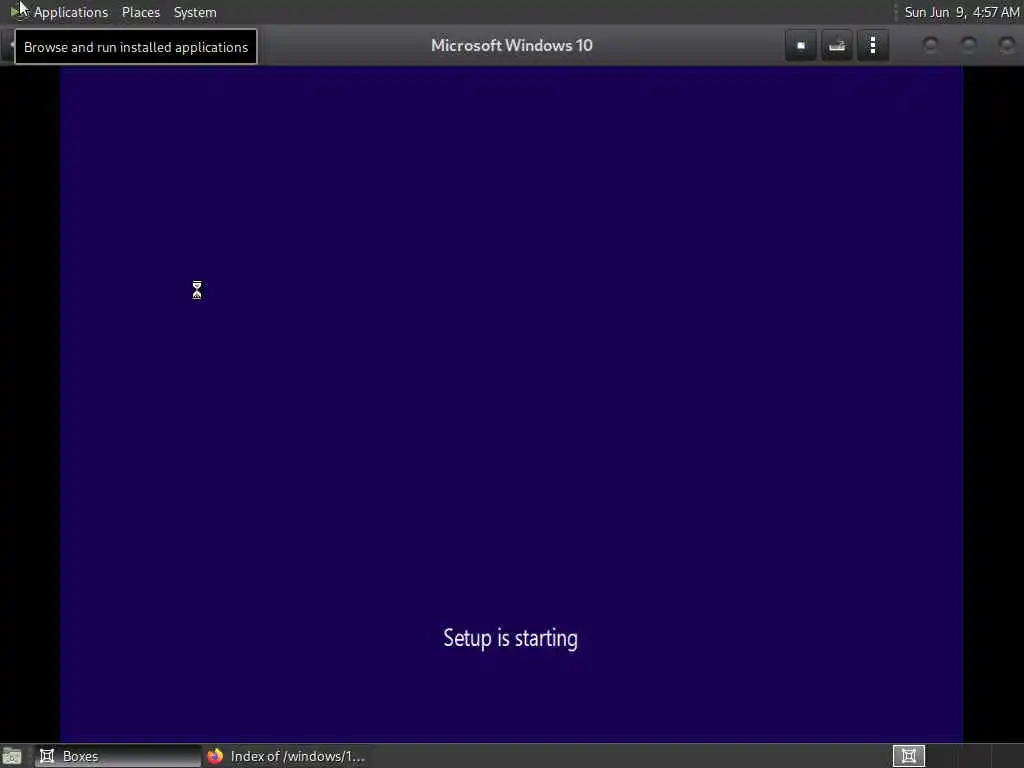Viewport: 1024px width, 768px height.
Task: Open the three-dot menu in Boxes header
Action: 873,46
